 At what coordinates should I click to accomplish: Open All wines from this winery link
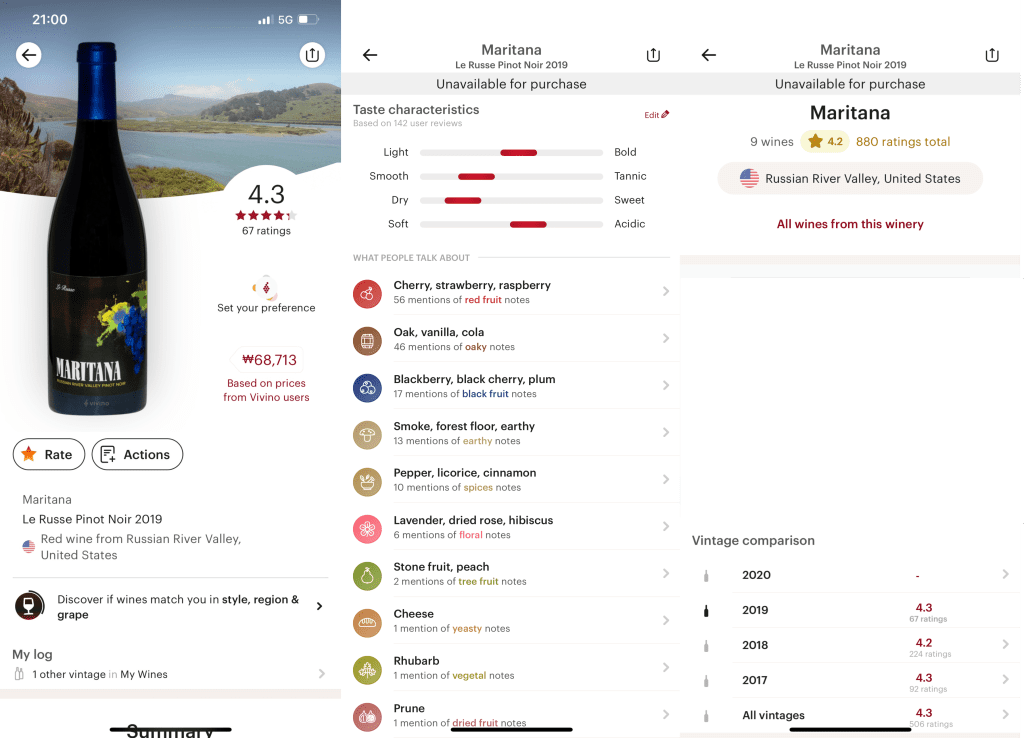[850, 224]
